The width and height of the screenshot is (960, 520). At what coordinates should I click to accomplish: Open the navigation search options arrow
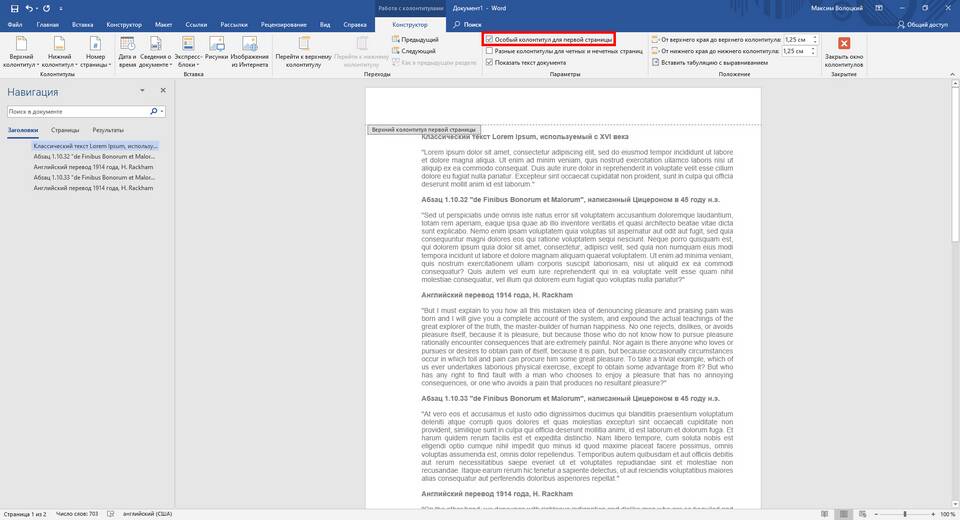pos(162,111)
